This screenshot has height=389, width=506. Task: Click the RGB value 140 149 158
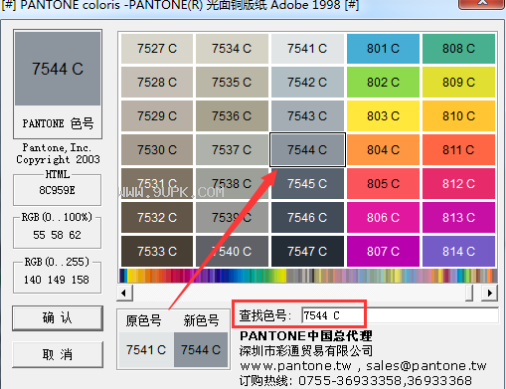pos(57,280)
